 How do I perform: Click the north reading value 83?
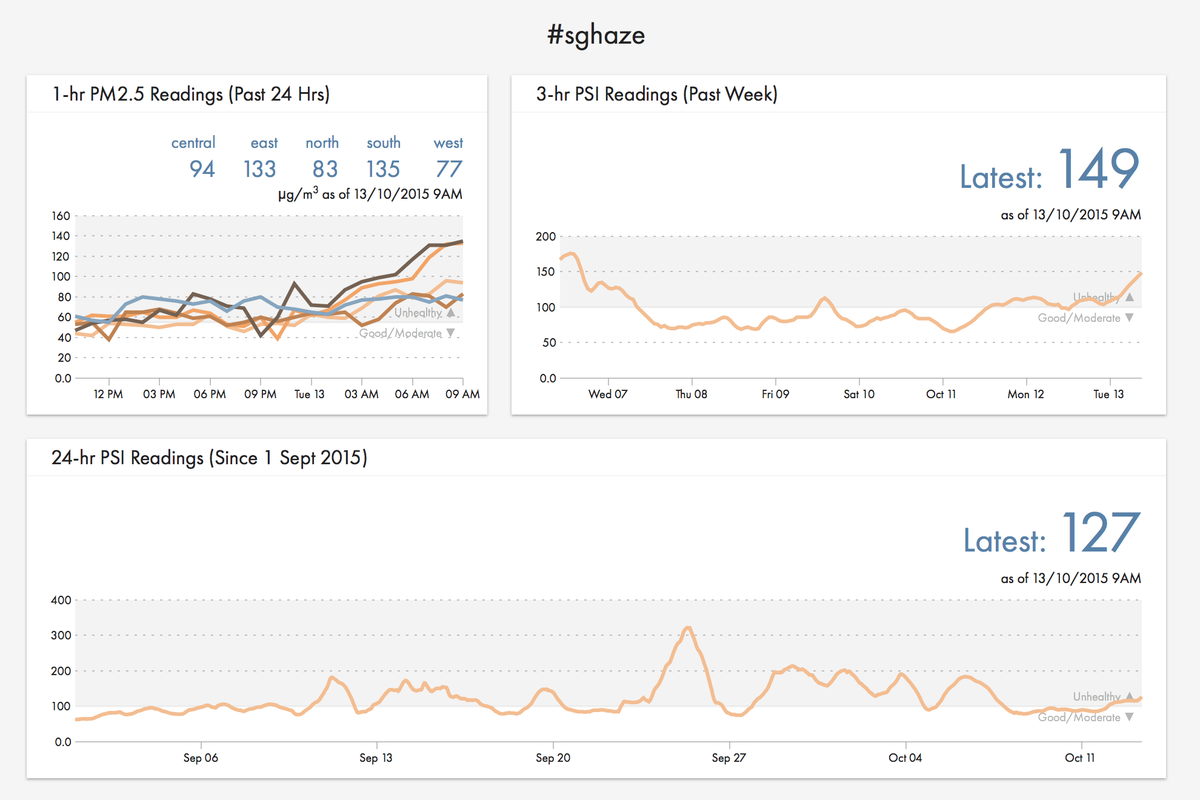(325, 169)
